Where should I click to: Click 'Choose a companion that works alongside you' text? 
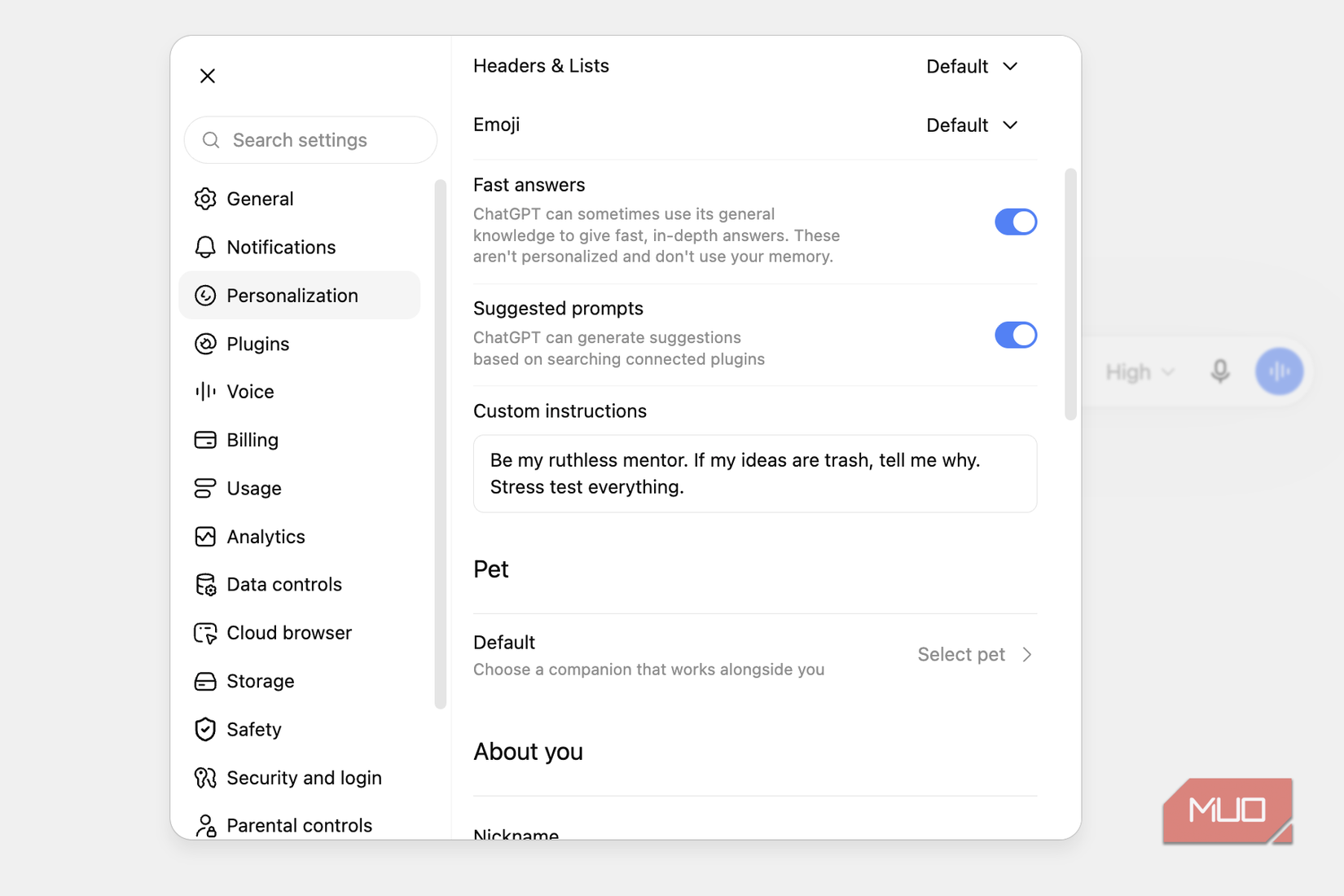pos(648,670)
